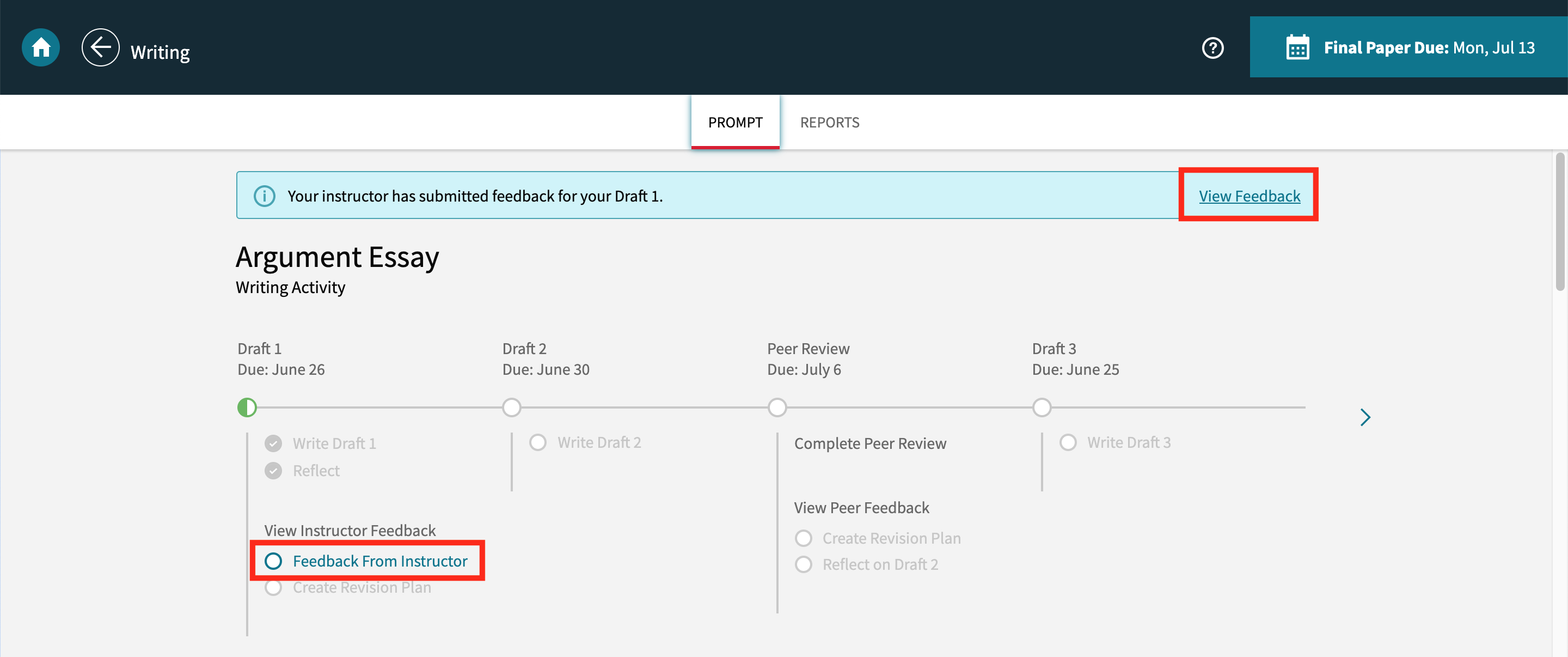
Task: Click the Peer Review milestone circle on the timeline
Action: point(777,407)
